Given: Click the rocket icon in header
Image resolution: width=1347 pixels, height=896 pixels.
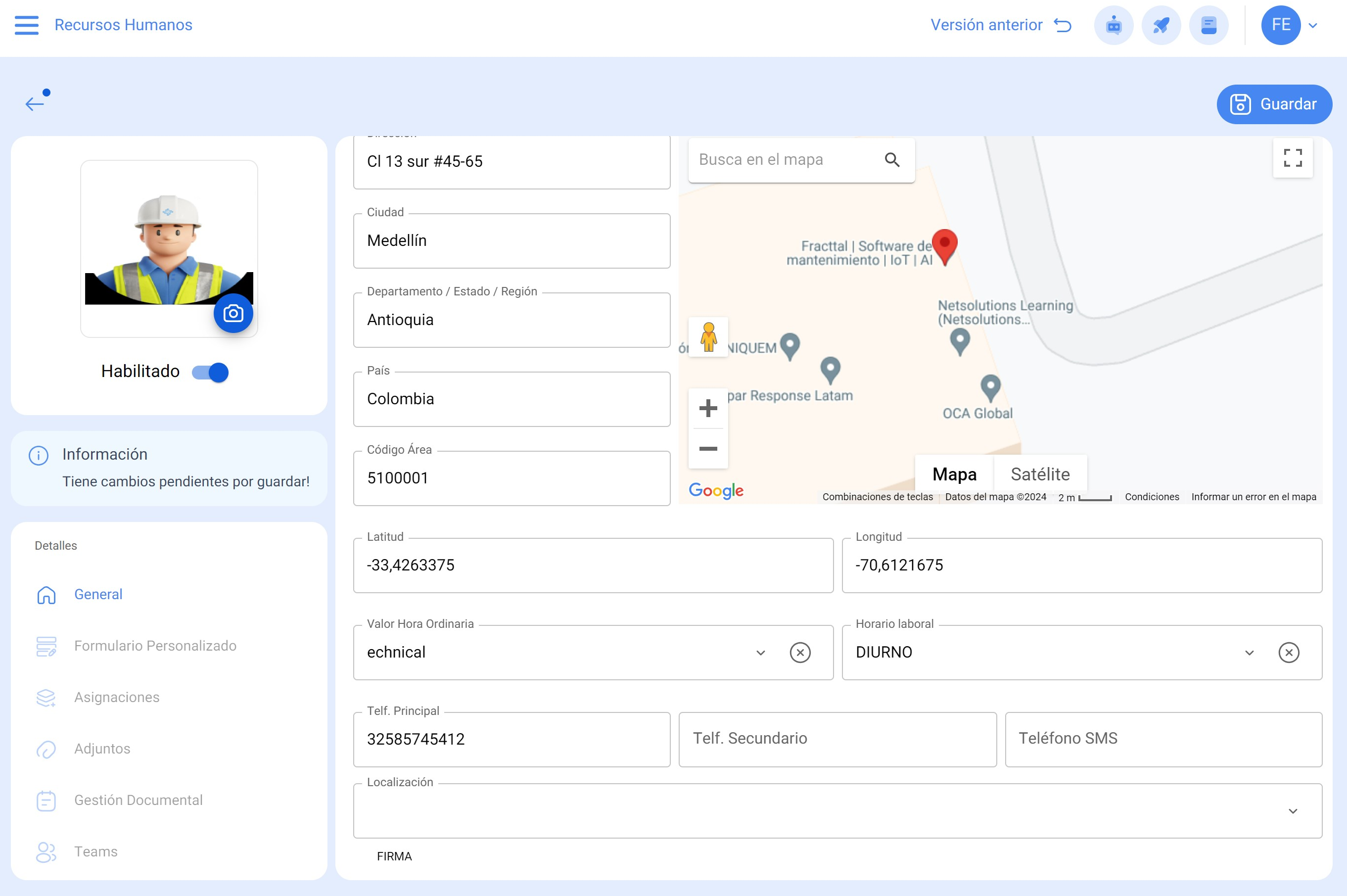Looking at the screenshot, I should point(1161,25).
